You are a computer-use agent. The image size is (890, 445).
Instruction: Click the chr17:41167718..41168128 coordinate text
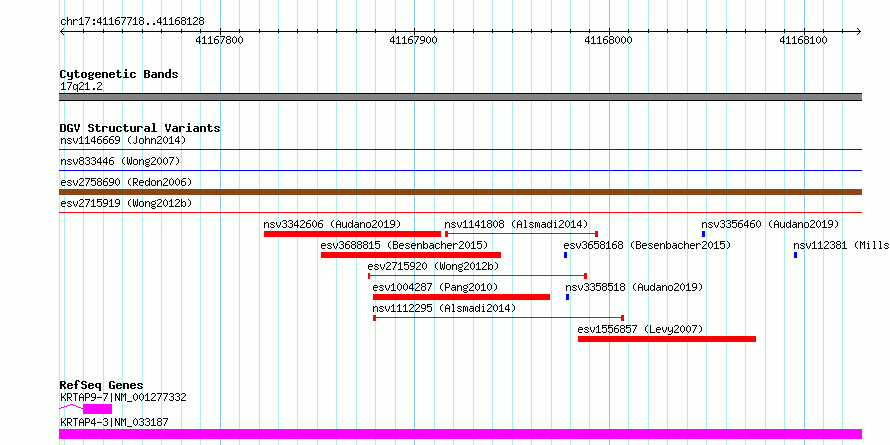pos(132,22)
